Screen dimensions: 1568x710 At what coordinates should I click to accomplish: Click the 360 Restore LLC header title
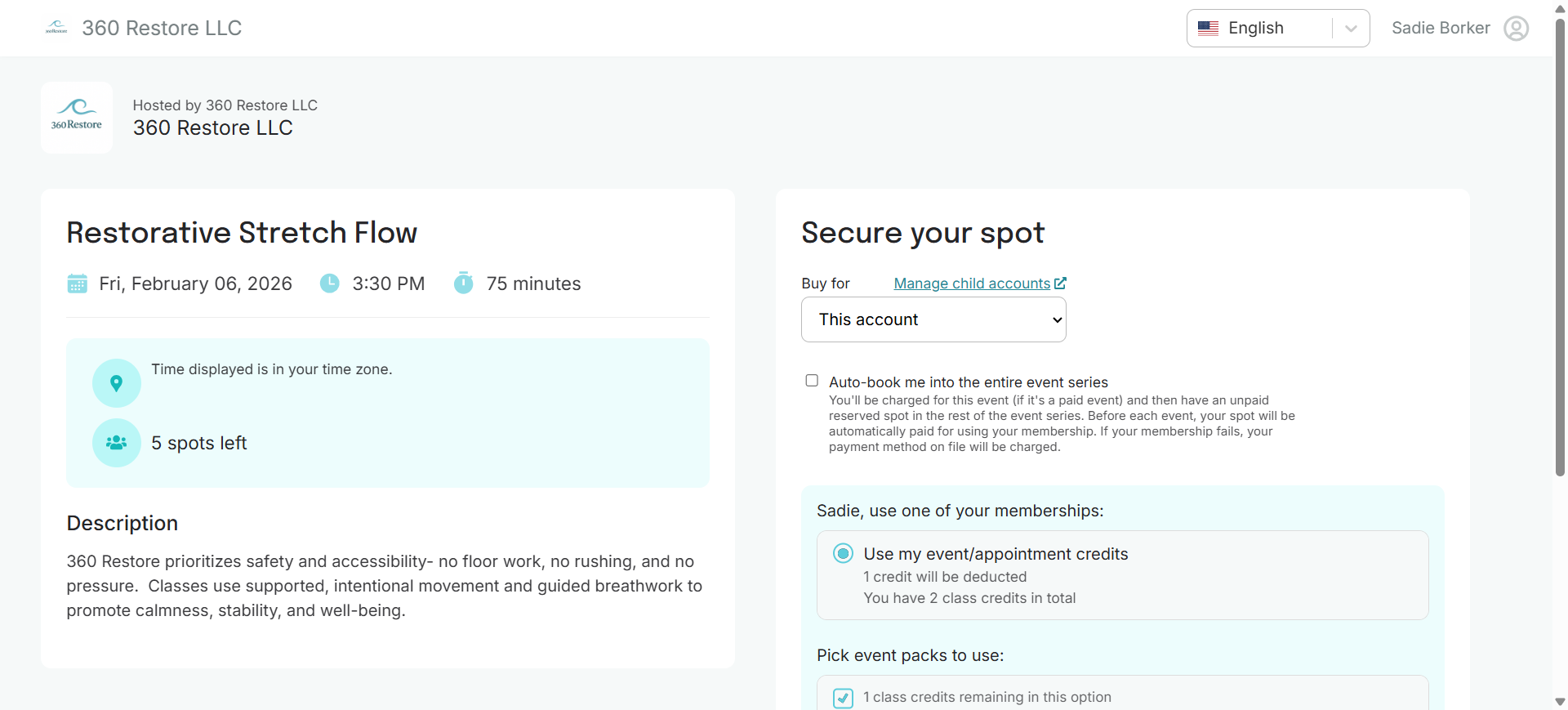pyautogui.click(x=161, y=27)
